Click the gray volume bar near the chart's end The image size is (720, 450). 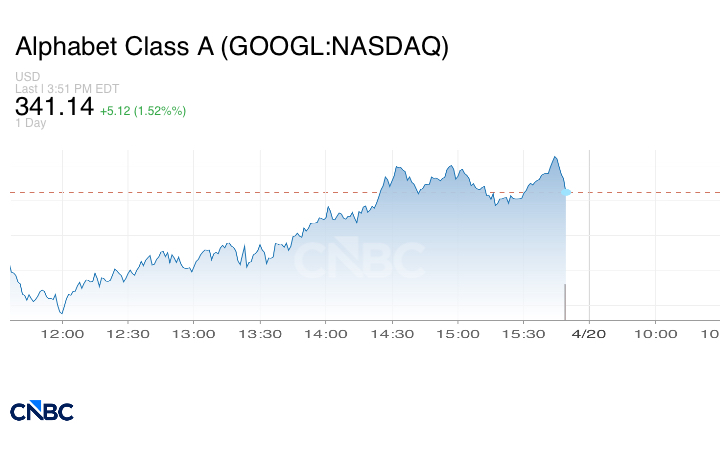click(566, 301)
